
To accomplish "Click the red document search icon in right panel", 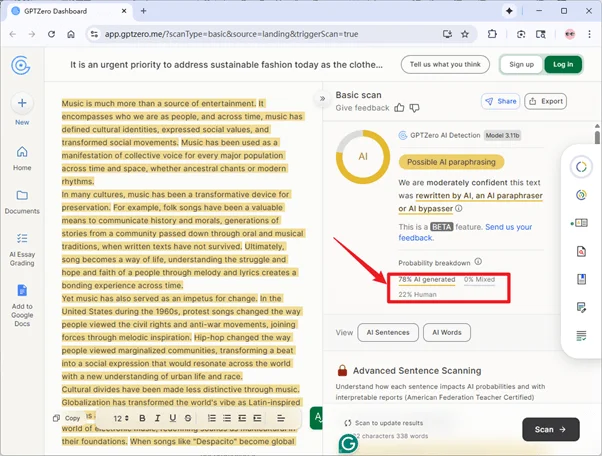I will tap(581, 251).
